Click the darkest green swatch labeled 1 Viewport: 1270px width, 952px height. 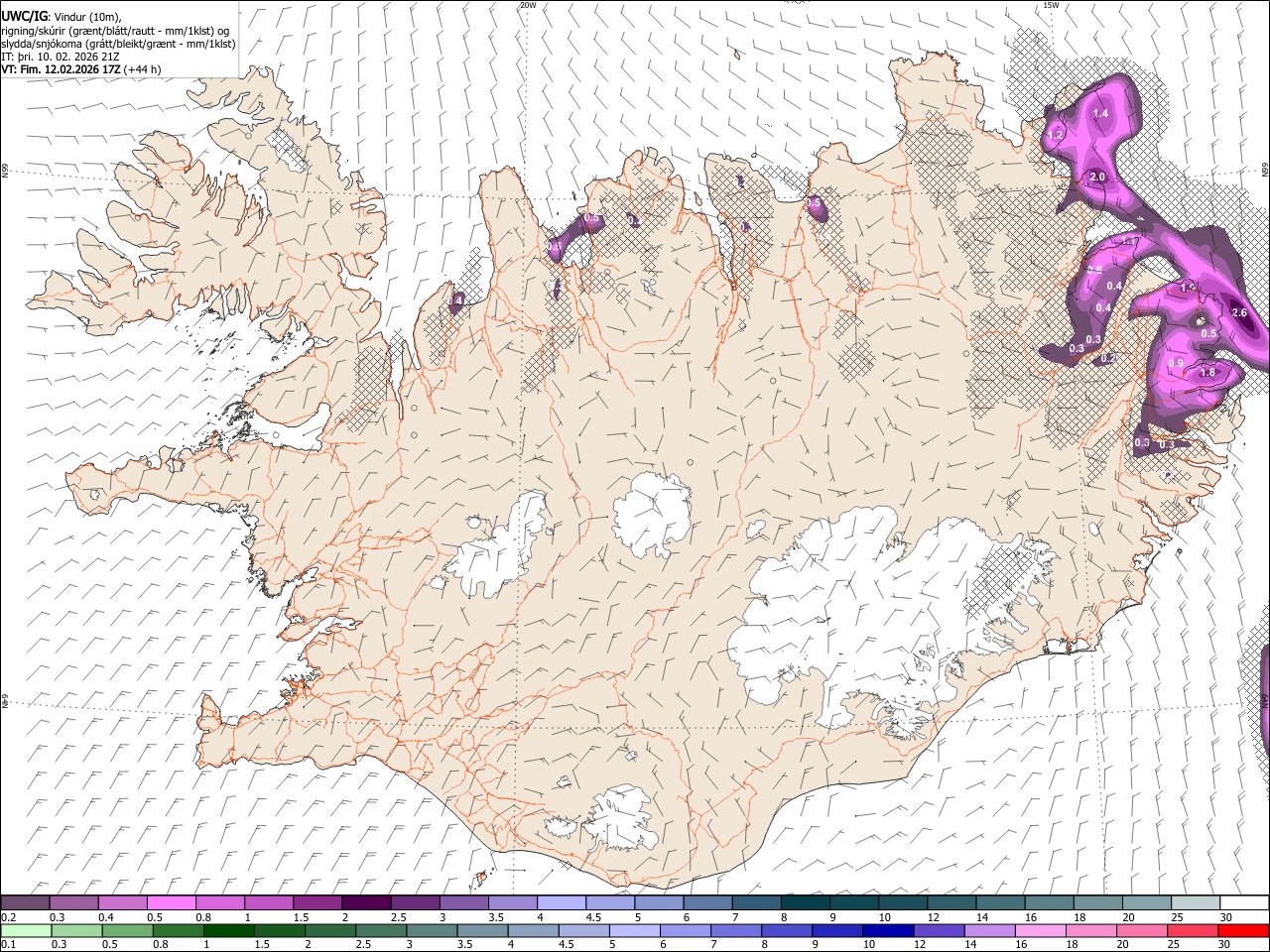[228, 930]
